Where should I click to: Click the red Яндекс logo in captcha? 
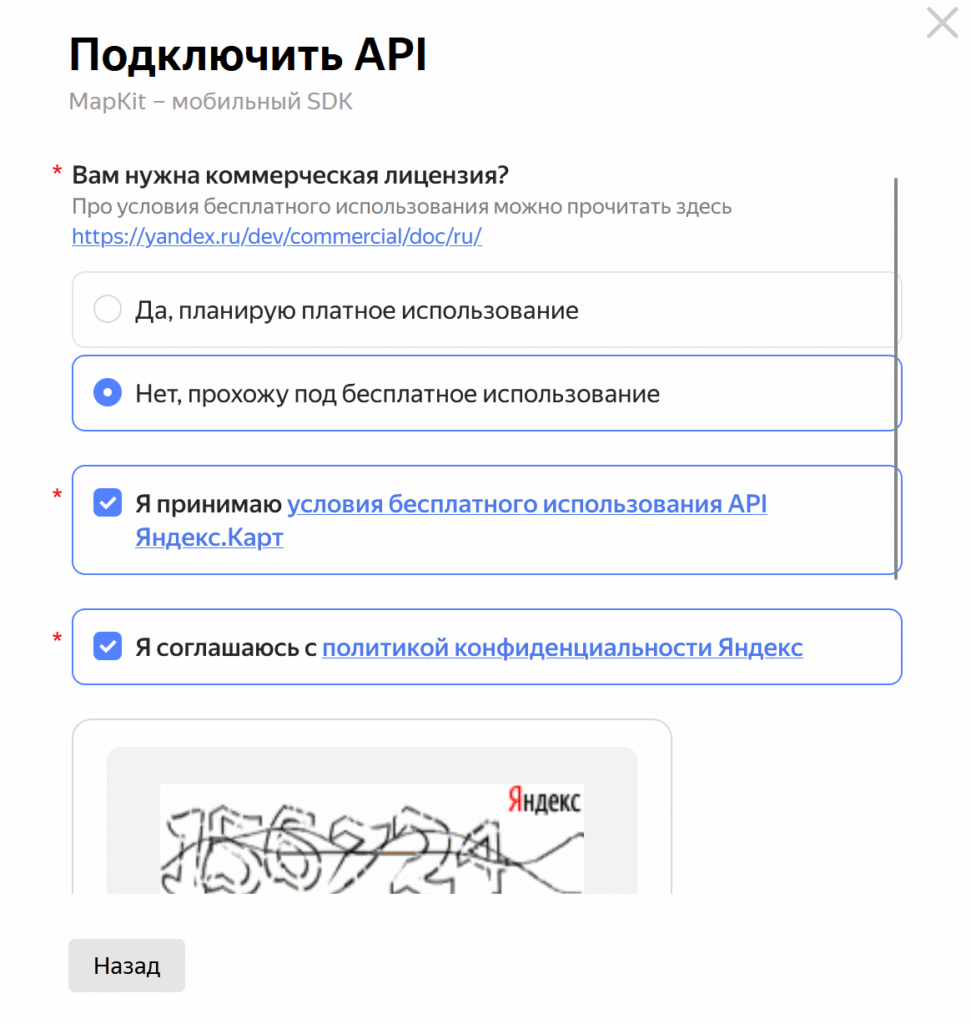point(544,800)
